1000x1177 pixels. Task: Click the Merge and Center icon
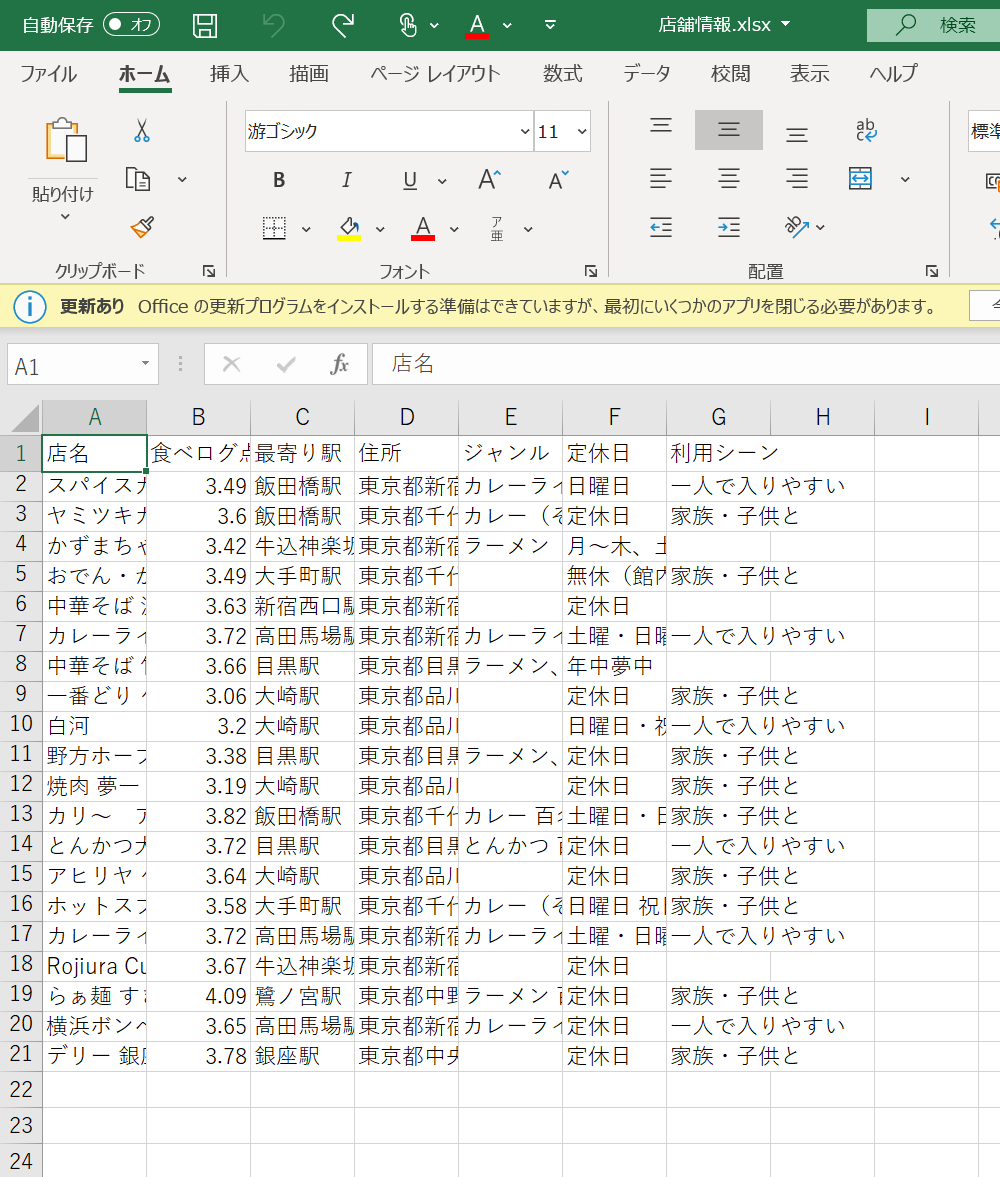coord(860,179)
